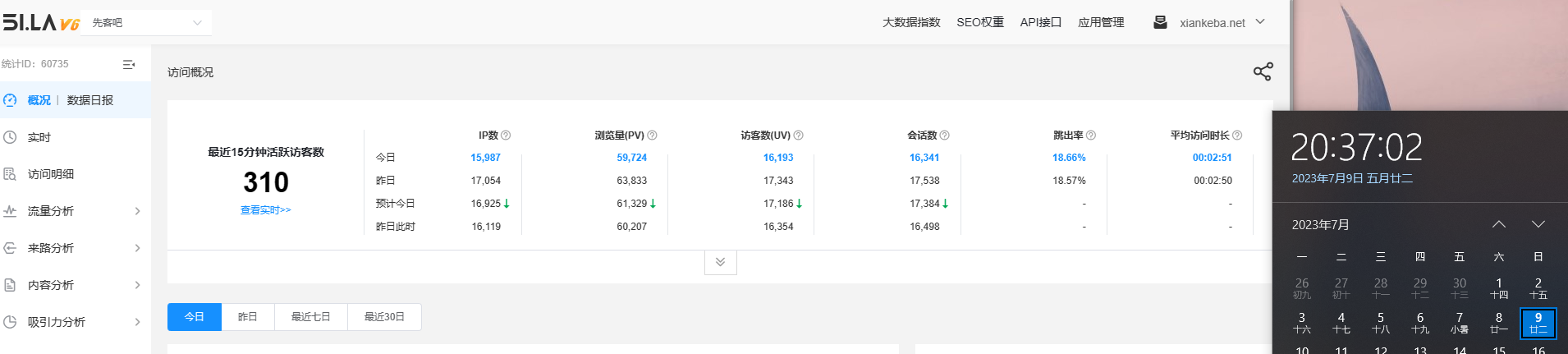This screenshot has width=1568, height=354.
Task: Select day 5 in the July calendar
Action: [1380, 322]
